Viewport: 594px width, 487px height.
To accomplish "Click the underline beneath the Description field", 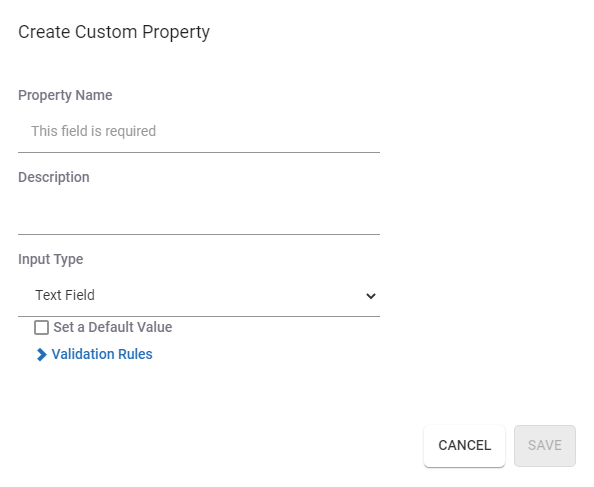I will (199, 234).
